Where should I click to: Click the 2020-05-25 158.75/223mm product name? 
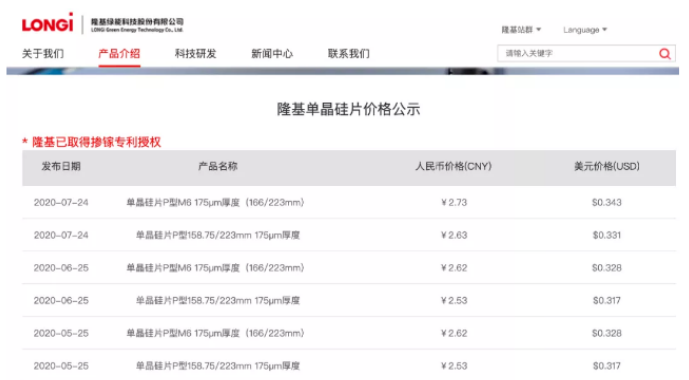(x=218, y=366)
